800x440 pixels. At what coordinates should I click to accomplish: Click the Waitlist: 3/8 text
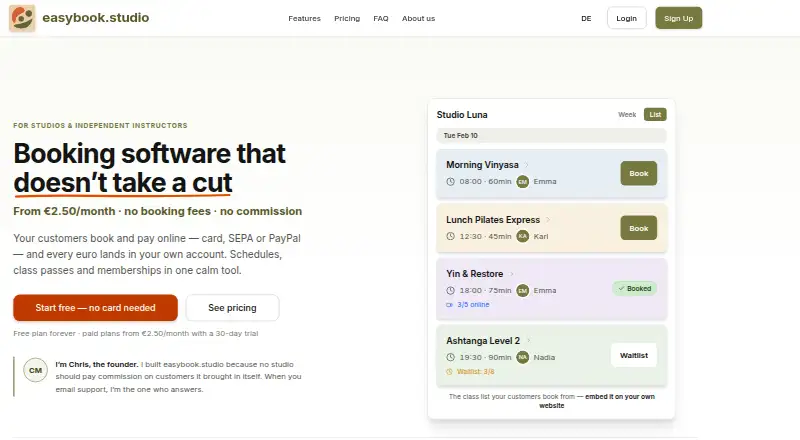tap(476, 372)
